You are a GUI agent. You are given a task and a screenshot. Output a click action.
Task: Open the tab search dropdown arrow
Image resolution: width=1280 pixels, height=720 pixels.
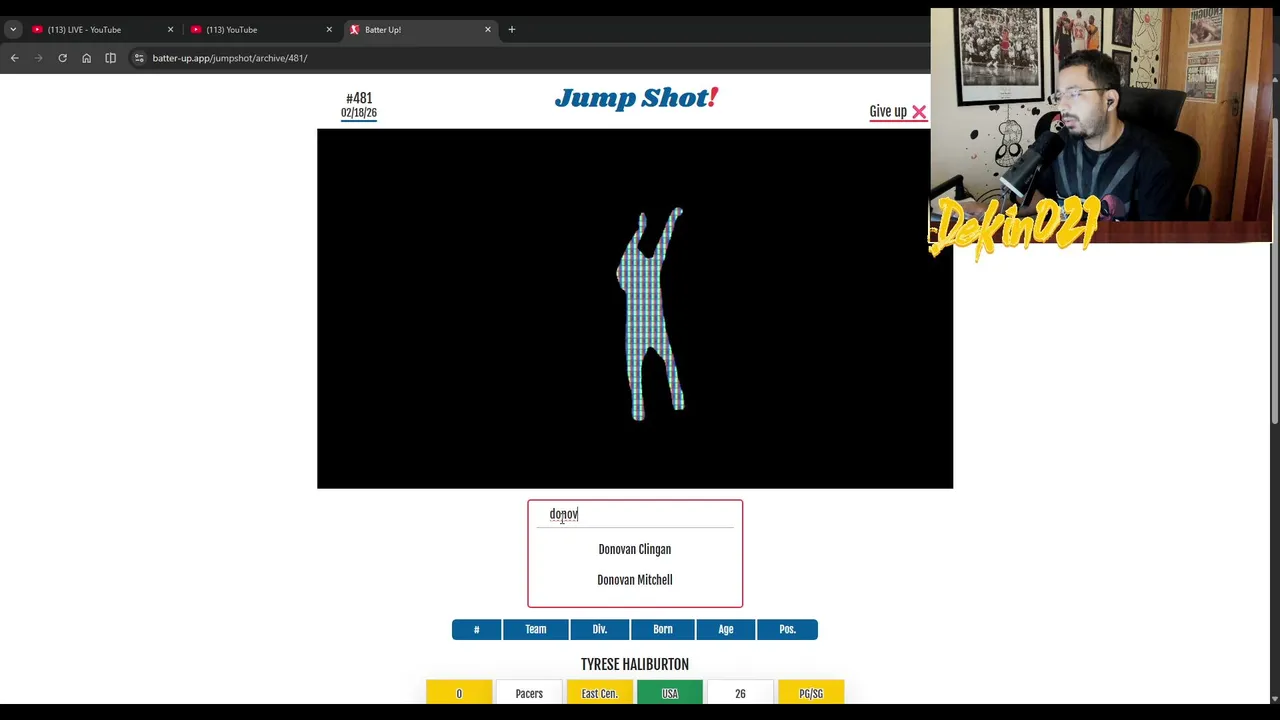click(13, 29)
